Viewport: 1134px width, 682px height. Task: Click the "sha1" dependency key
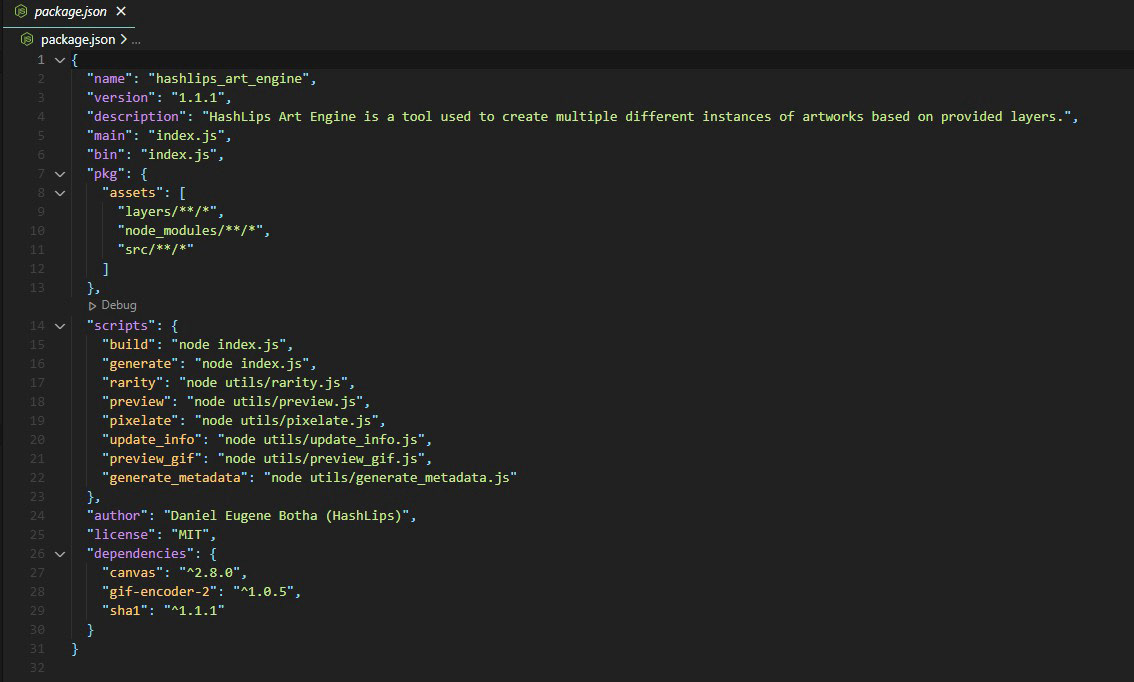click(x=125, y=610)
